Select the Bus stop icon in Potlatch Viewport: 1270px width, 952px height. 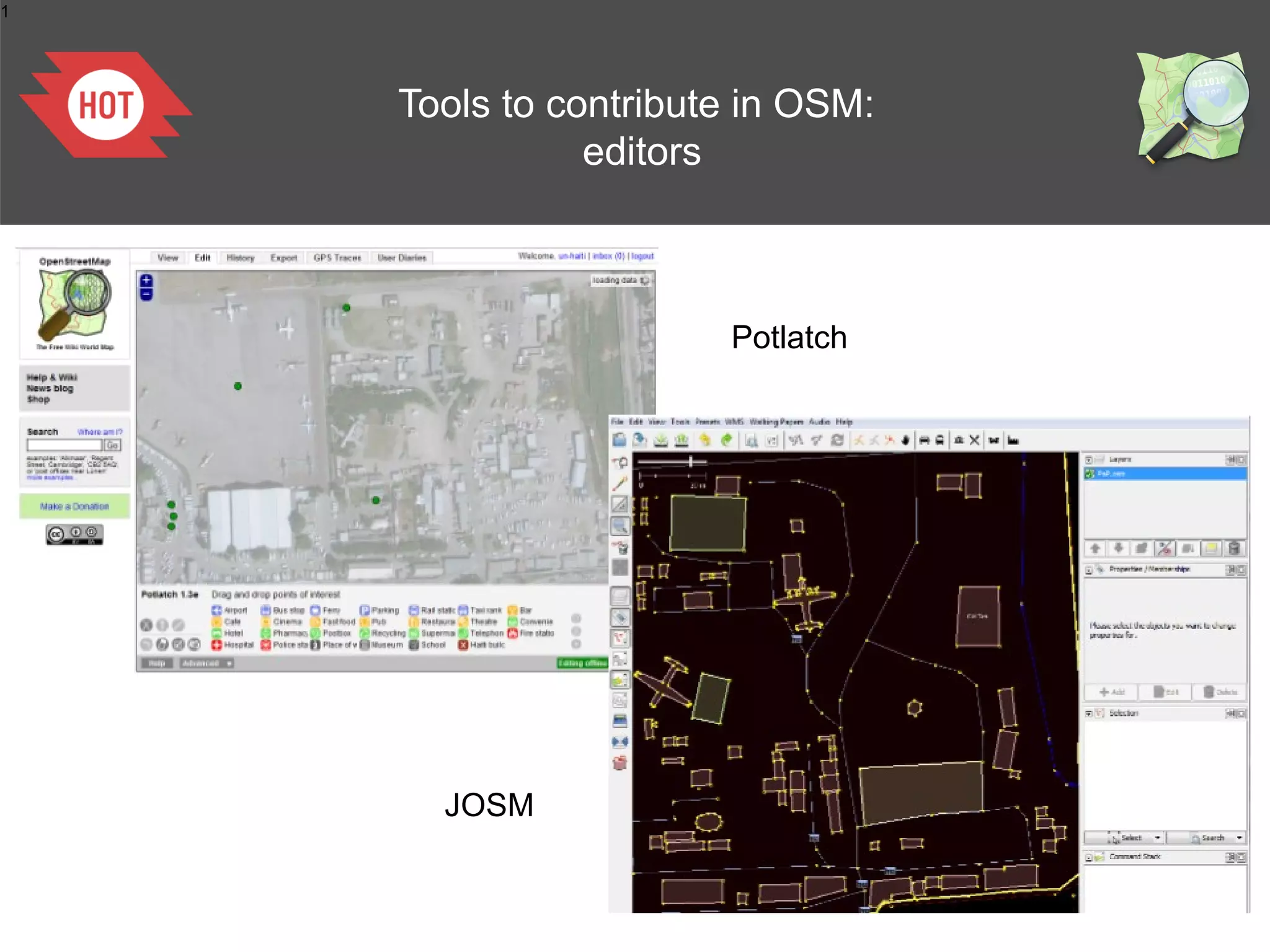(265, 610)
